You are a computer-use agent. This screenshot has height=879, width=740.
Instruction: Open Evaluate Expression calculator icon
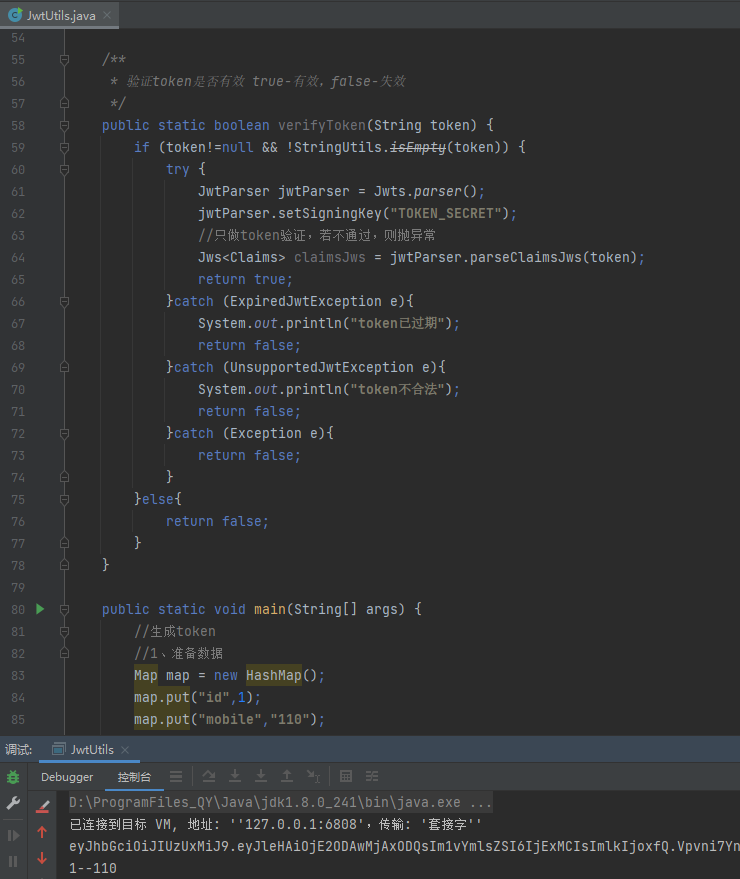point(346,776)
